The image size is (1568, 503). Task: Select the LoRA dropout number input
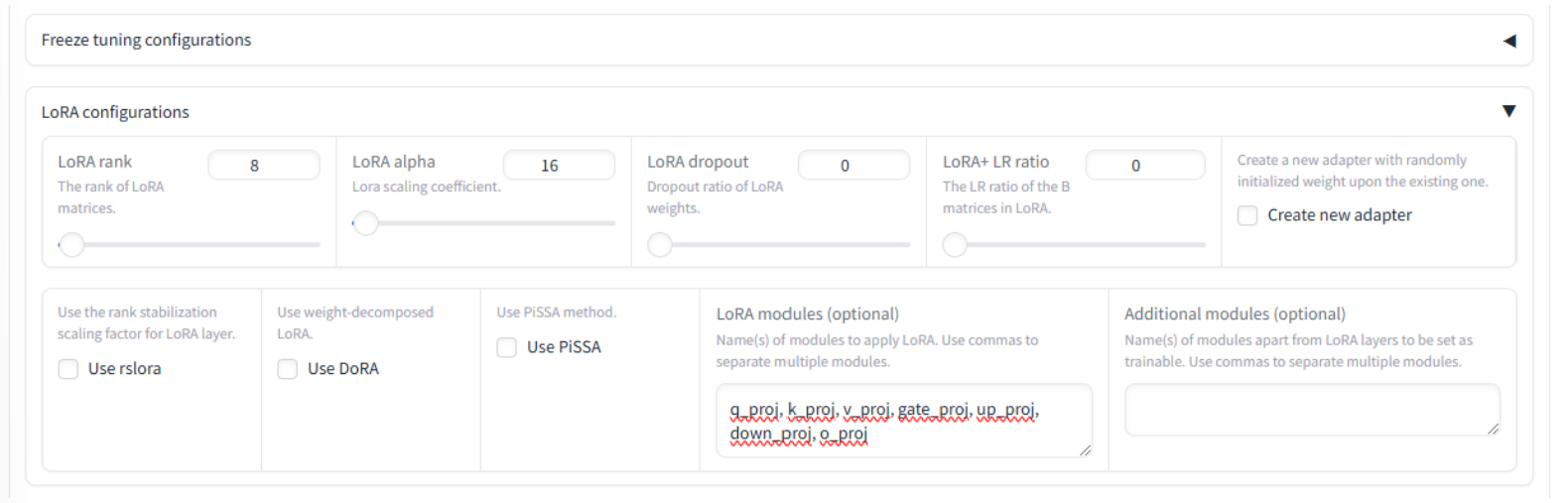coord(852,166)
